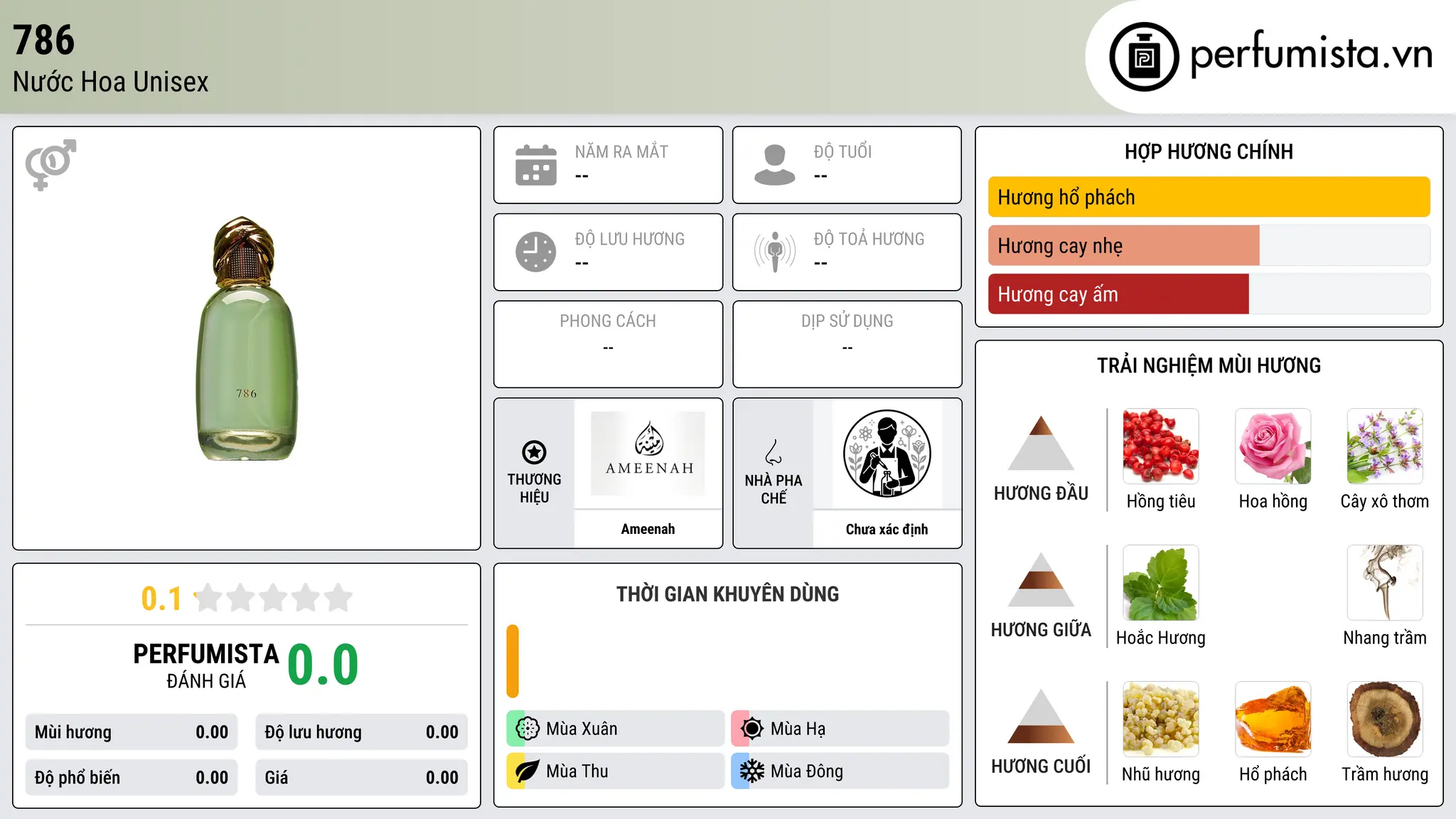
Task: Click the five-star rating row
Action: pyautogui.click(x=273, y=598)
